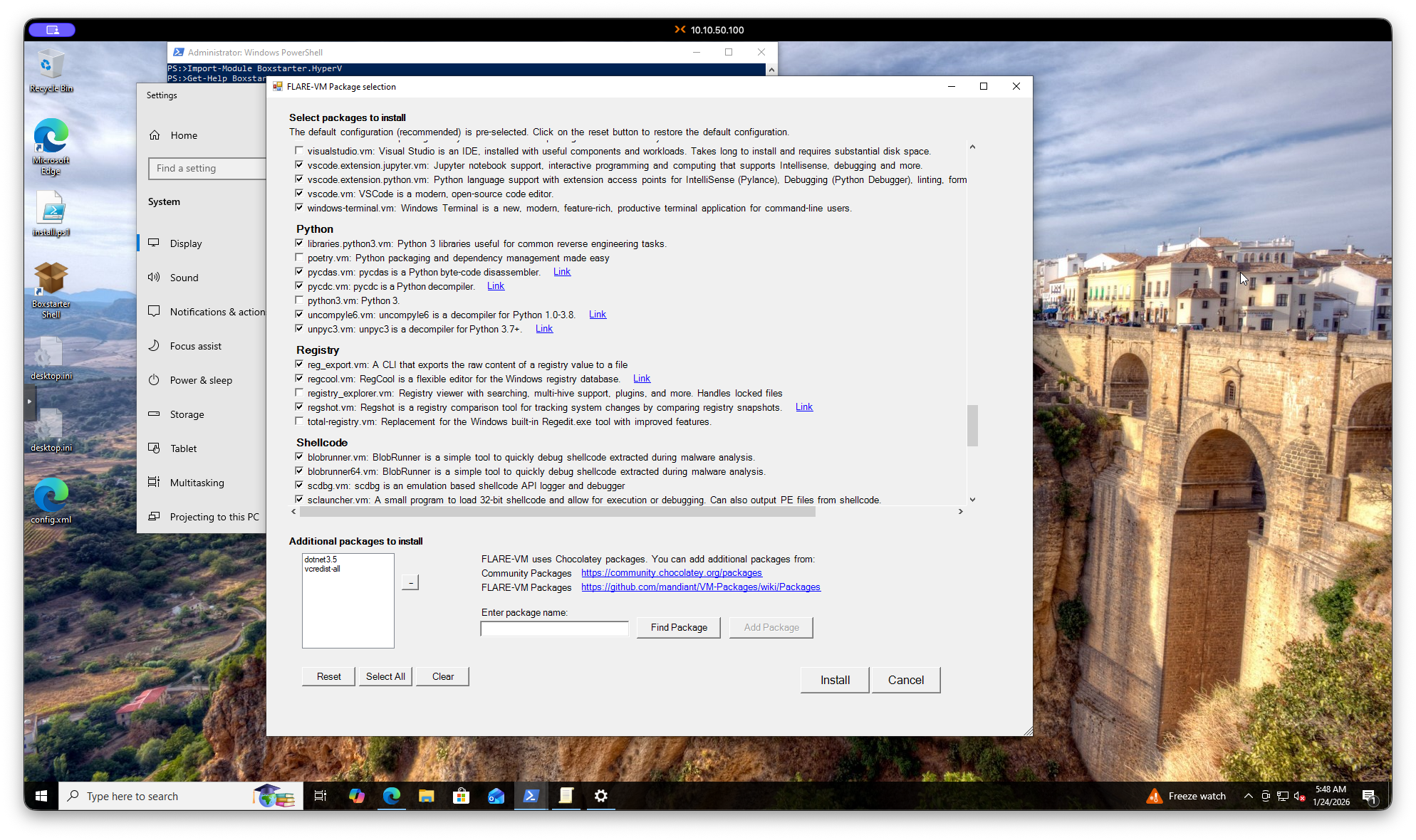This screenshot has height=840, width=1416.
Task: Open Settings gear in taskbar
Action: [601, 796]
